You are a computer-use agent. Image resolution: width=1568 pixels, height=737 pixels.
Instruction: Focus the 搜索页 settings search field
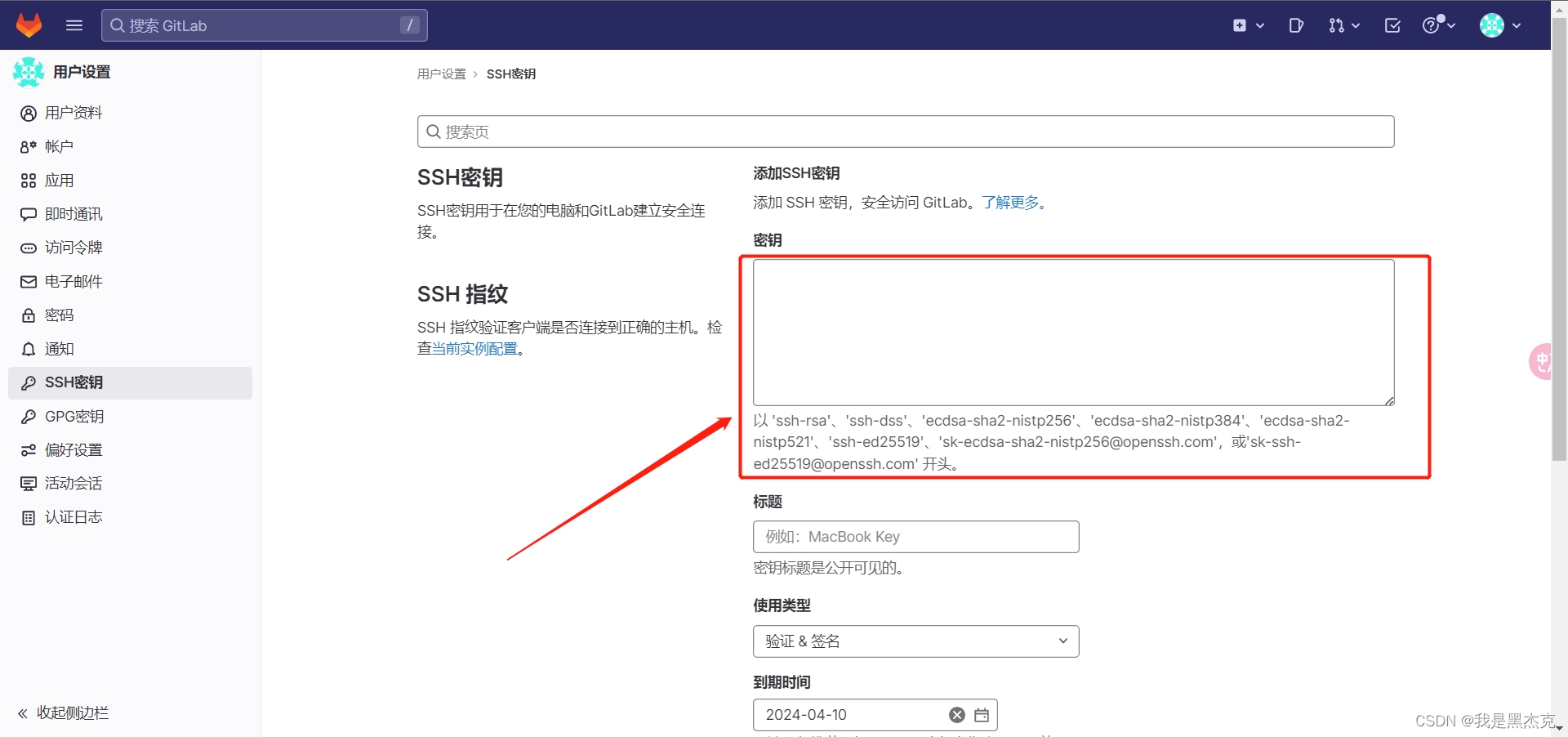tap(906, 132)
